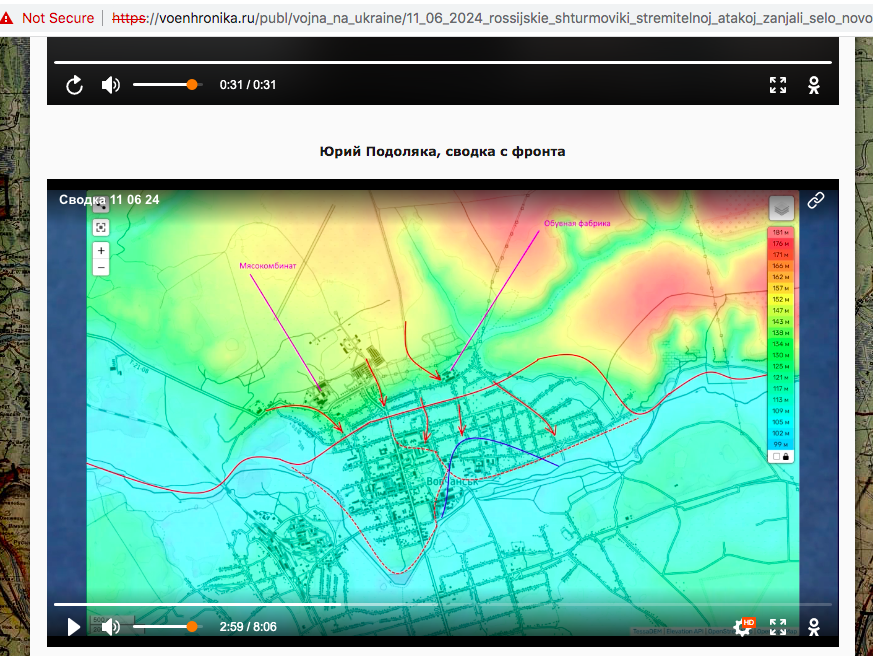Expand upper video to fullscreen
The width and height of the screenshot is (873, 656).
pyautogui.click(x=778, y=85)
